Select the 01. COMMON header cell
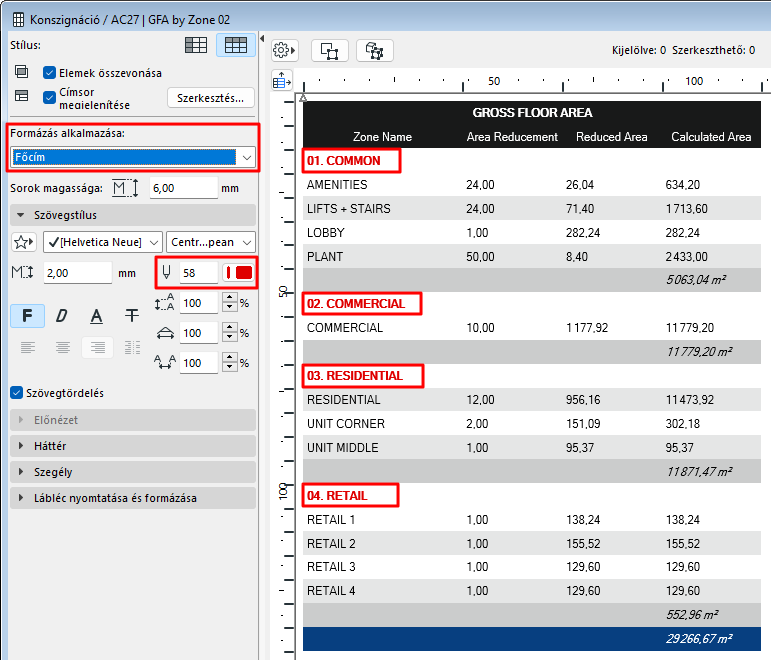Screen dimensions: 771x660 351,161
